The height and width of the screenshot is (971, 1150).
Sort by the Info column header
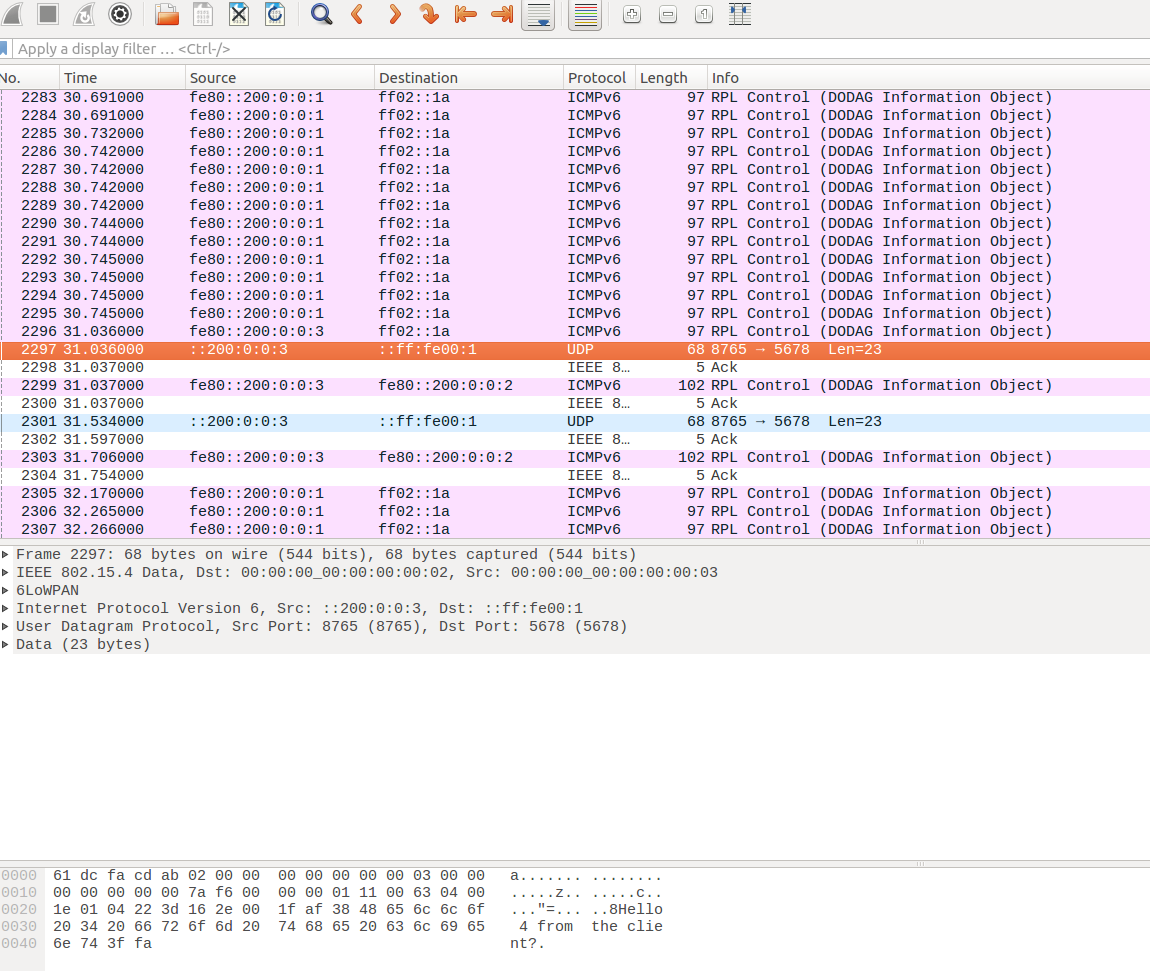(929, 78)
